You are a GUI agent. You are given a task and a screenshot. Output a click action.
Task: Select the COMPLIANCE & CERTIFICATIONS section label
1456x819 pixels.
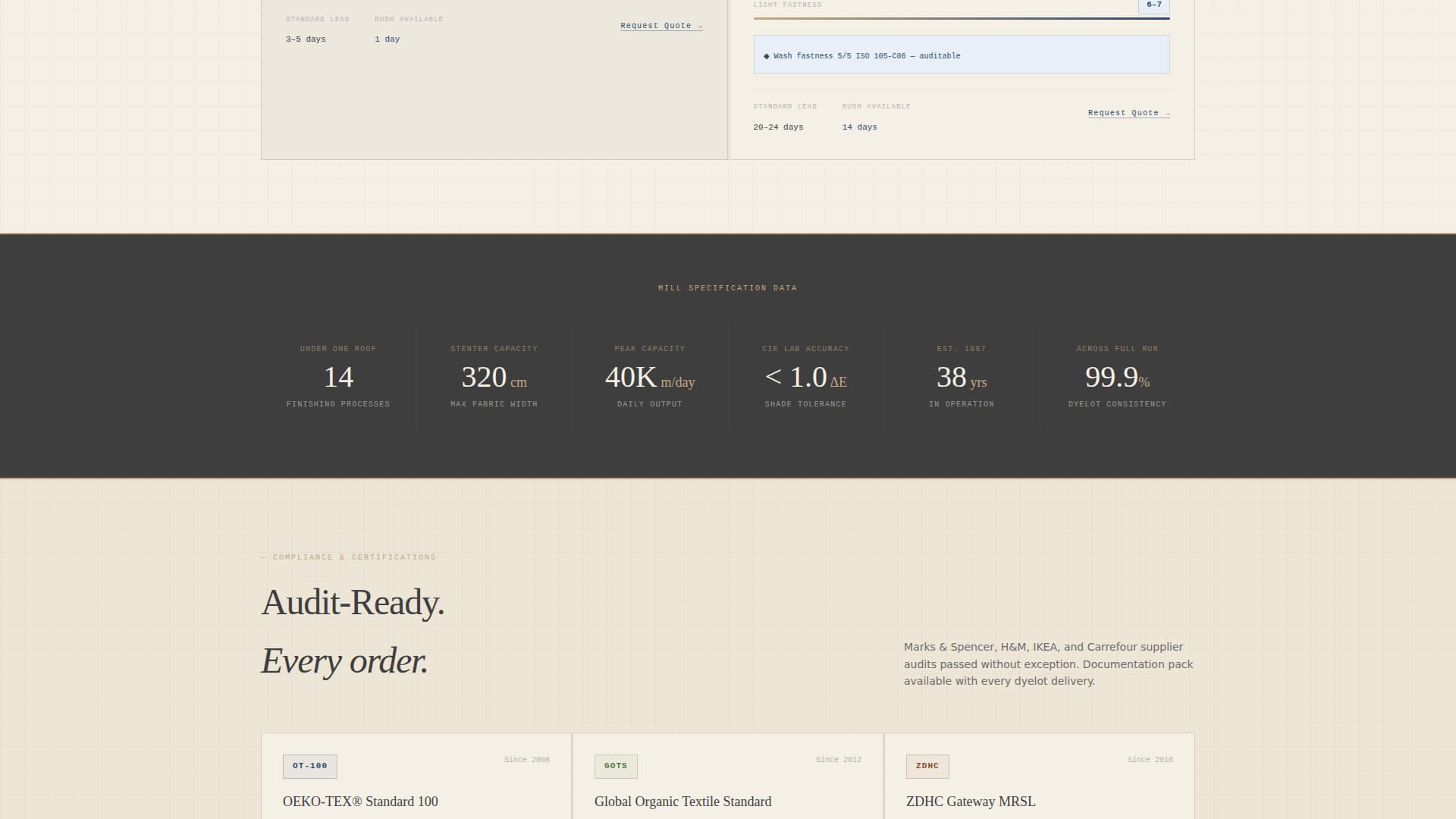353,557
